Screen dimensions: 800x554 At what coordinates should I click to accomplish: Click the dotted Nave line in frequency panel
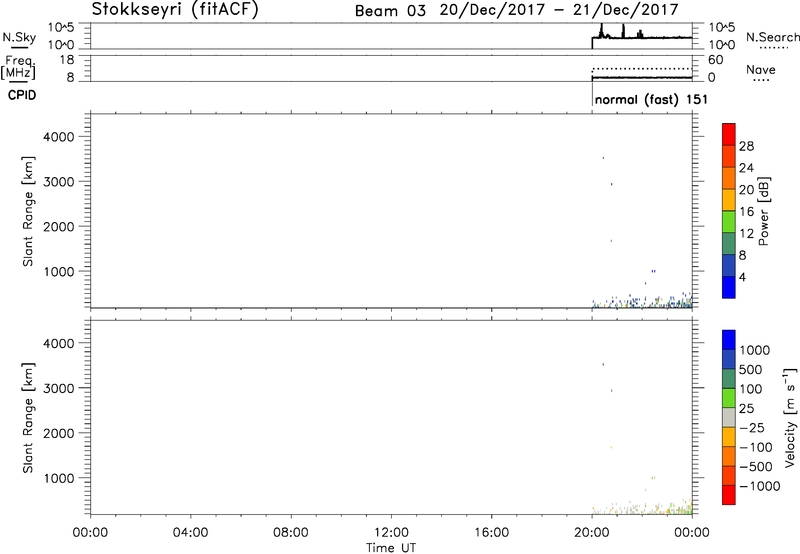point(642,68)
